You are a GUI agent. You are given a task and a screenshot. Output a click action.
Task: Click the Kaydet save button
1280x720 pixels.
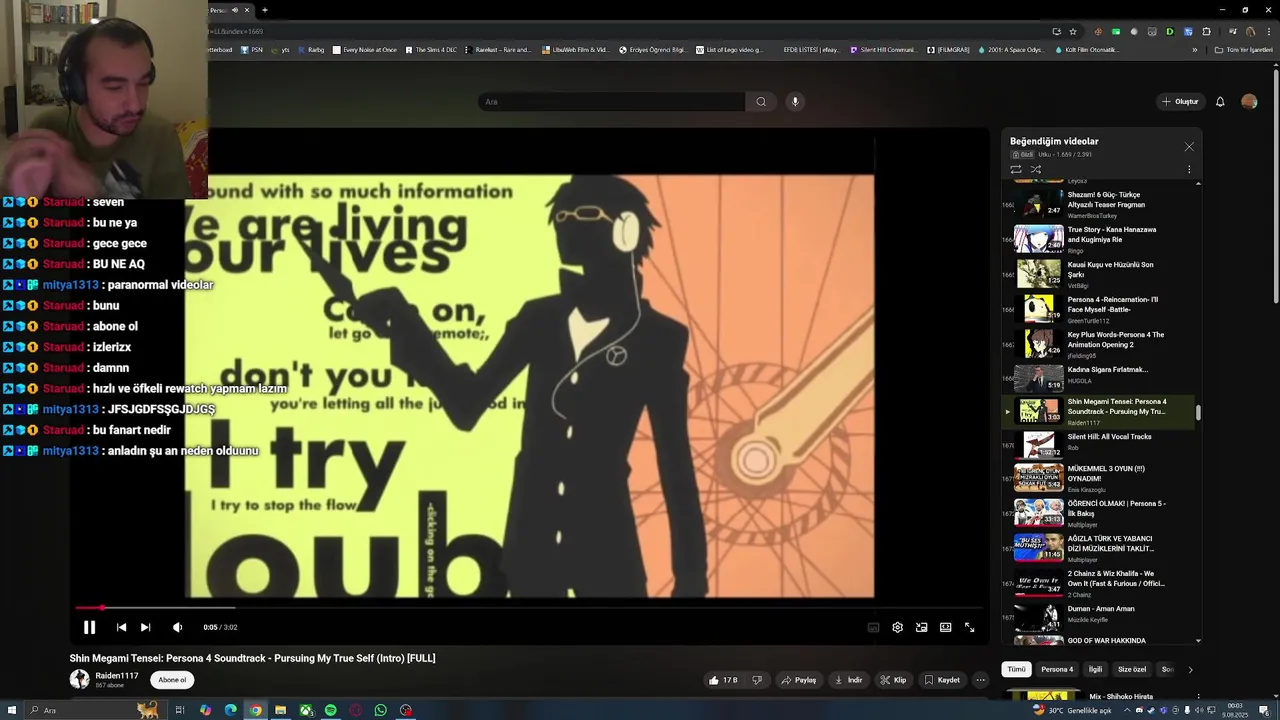[942, 680]
